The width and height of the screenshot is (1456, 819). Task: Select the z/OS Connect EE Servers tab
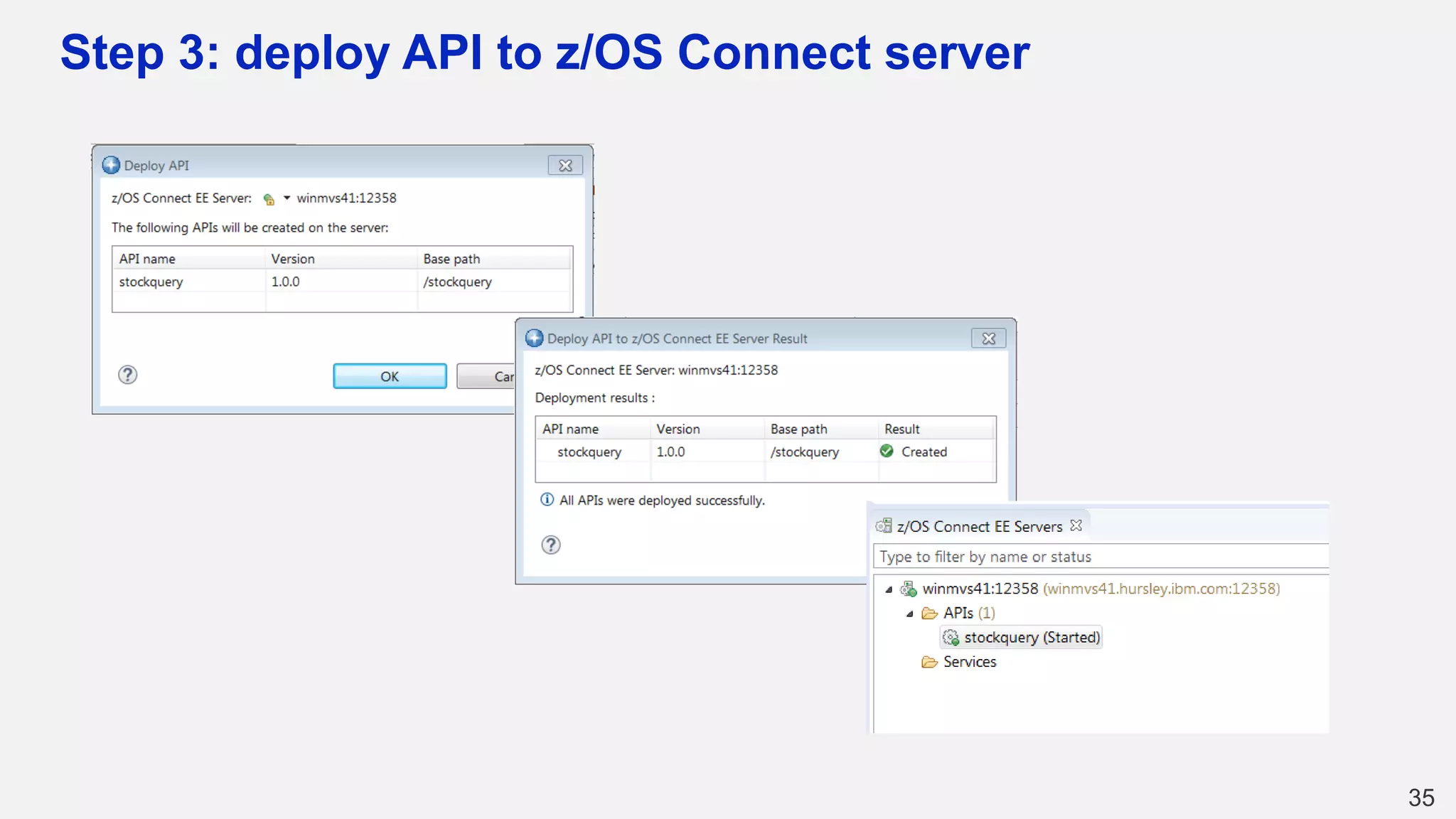(x=979, y=526)
